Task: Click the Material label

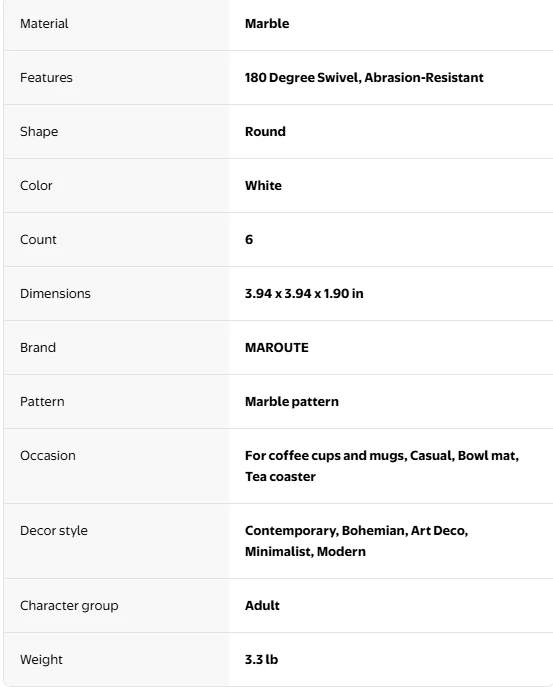Action: [x=44, y=24]
